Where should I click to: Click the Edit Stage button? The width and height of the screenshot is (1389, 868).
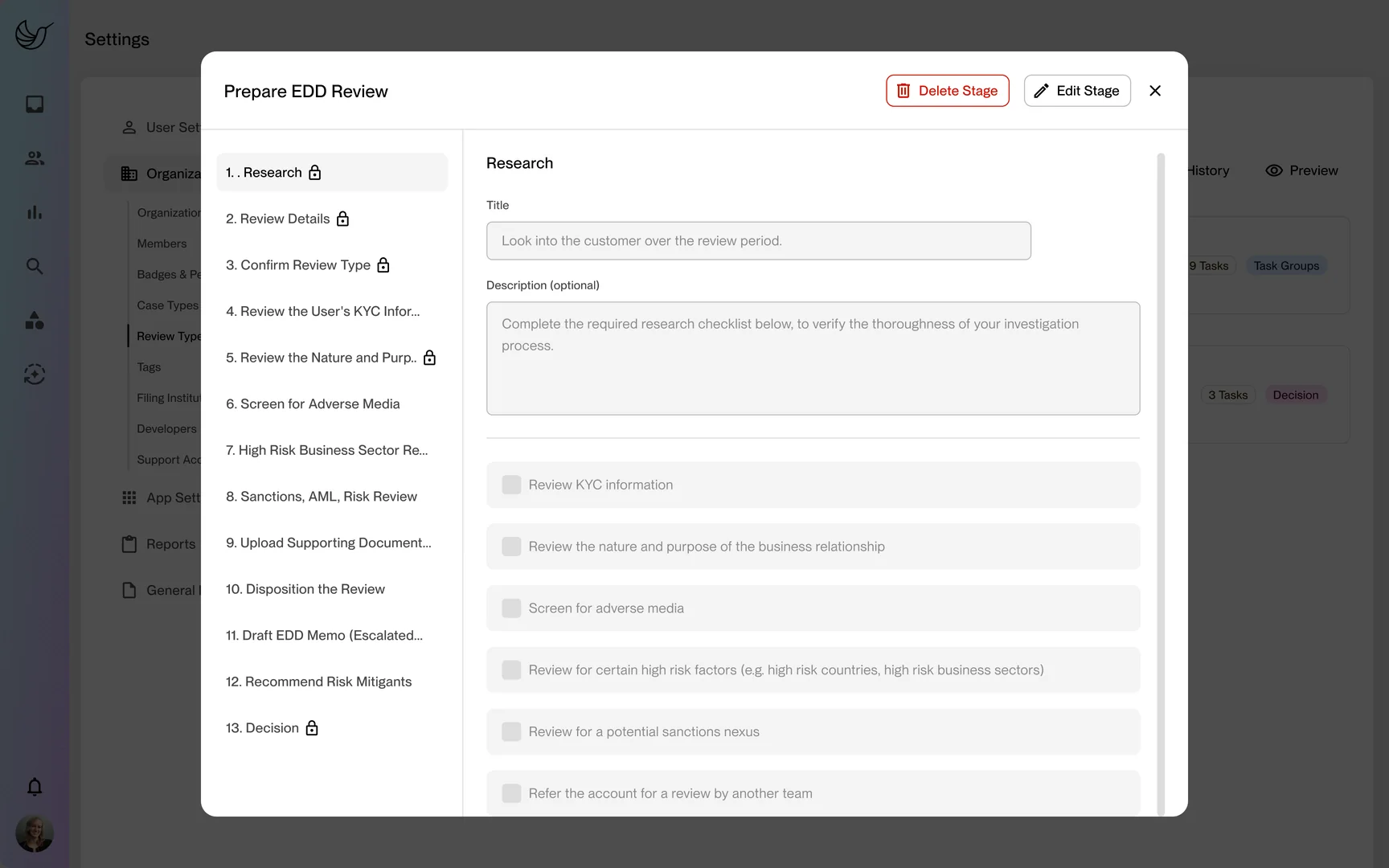[x=1077, y=91]
